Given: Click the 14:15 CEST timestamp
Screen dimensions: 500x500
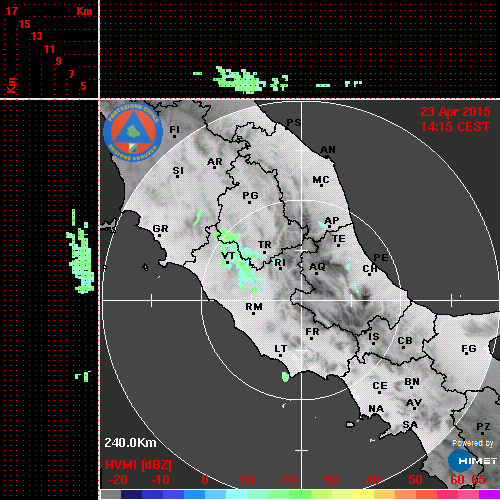Looking at the screenshot, I should click(455, 127).
